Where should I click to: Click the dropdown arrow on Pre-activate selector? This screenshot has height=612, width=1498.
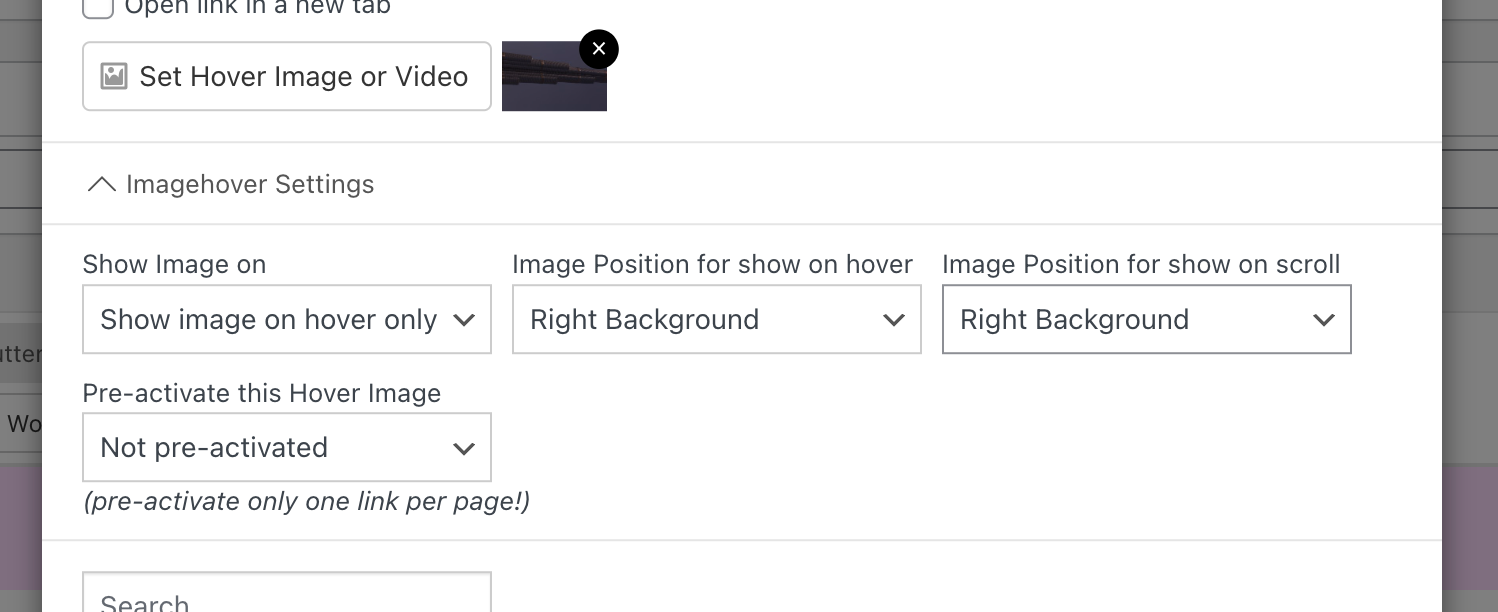pos(463,447)
